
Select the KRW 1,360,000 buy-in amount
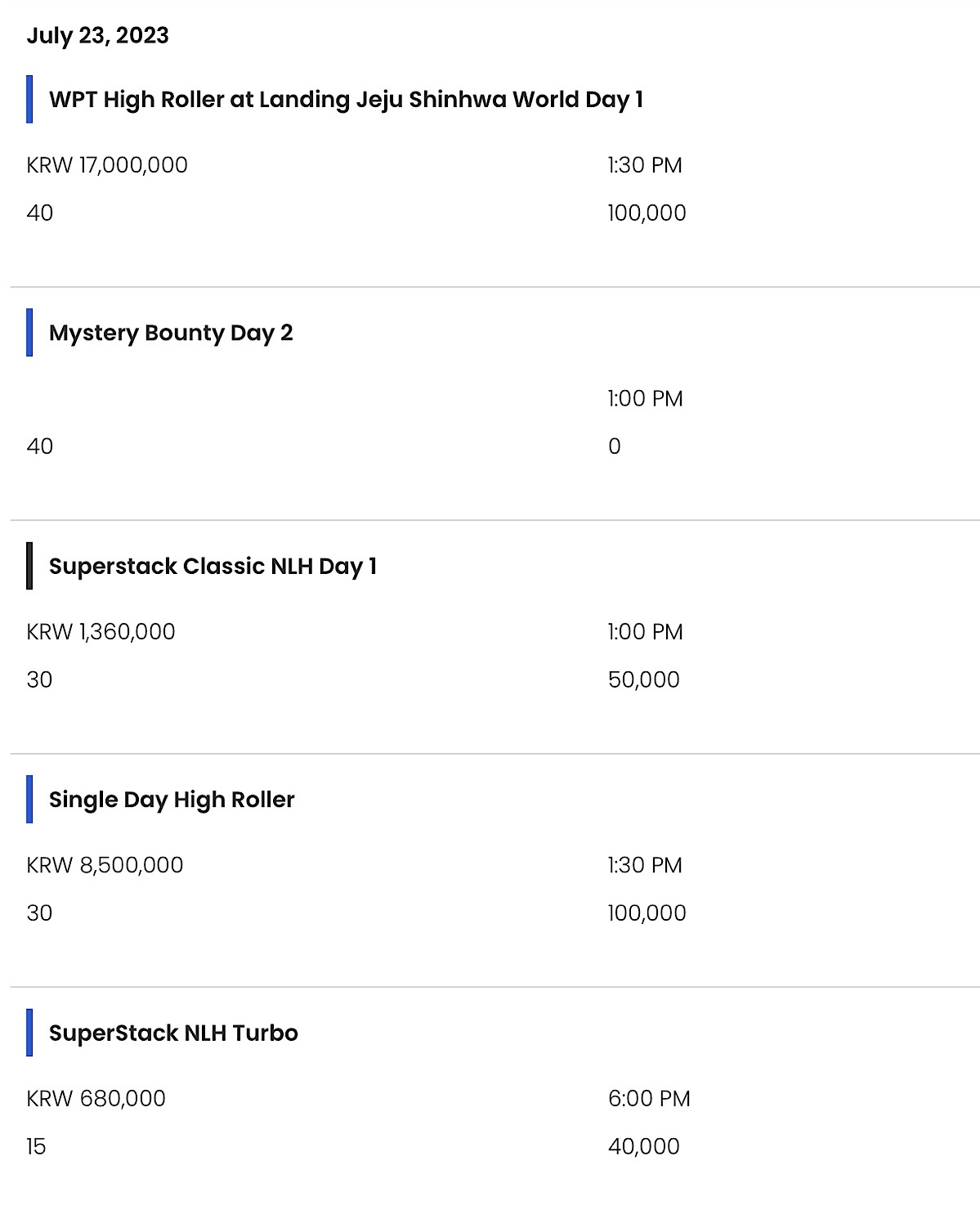pyautogui.click(x=101, y=632)
